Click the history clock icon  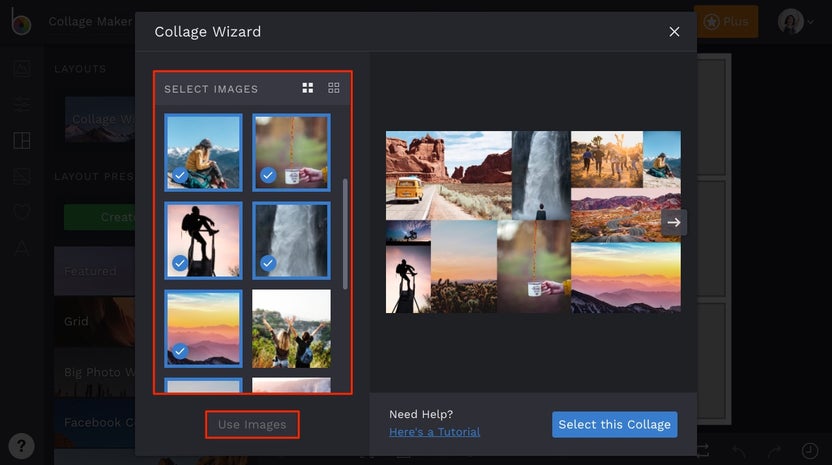pos(809,451)
